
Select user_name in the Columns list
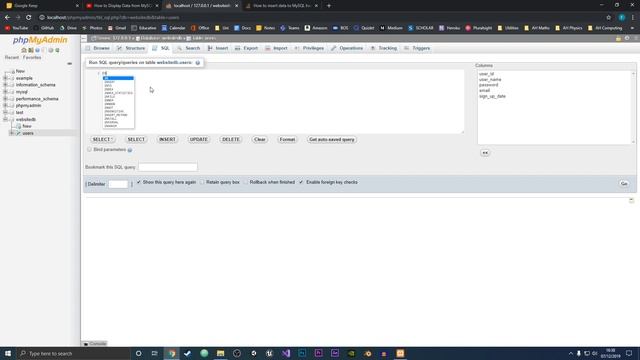(x=490, y=80)
